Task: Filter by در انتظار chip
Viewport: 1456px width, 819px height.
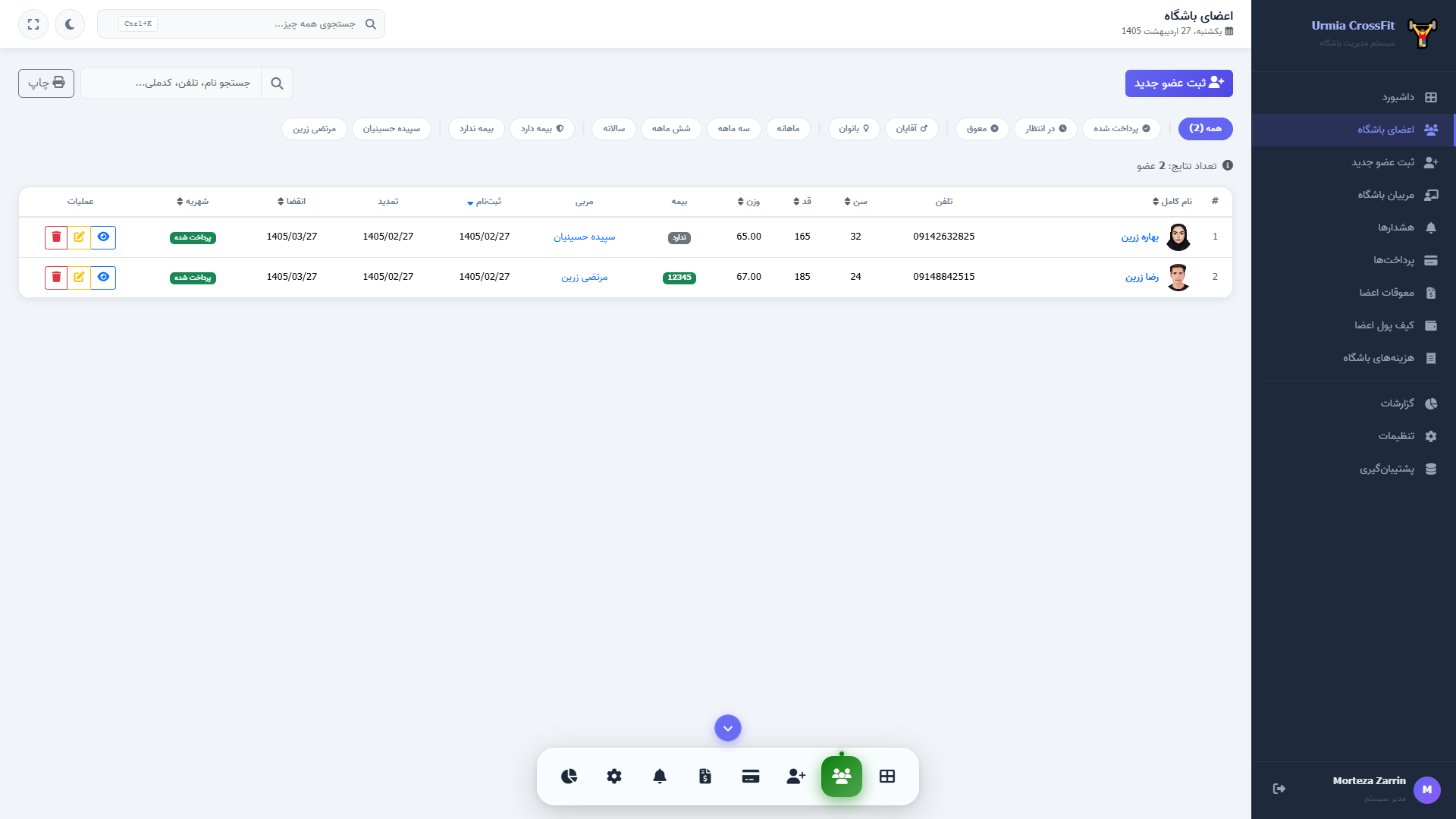Action: (x=1046, y=129)
